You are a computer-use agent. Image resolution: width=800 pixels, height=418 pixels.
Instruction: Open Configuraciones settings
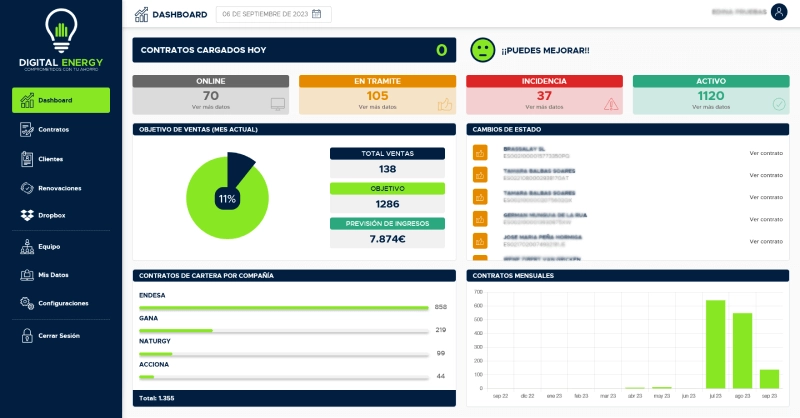[x=63, y=303]
